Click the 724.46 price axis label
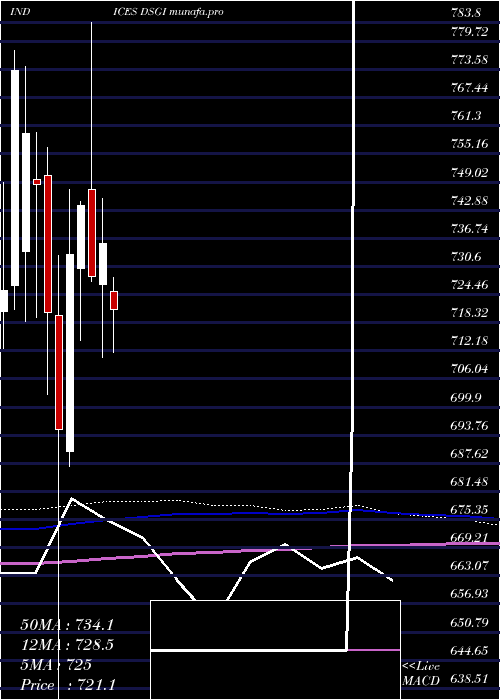The width and height of the screenshot is (500, 700). click(x=469, y=284)
